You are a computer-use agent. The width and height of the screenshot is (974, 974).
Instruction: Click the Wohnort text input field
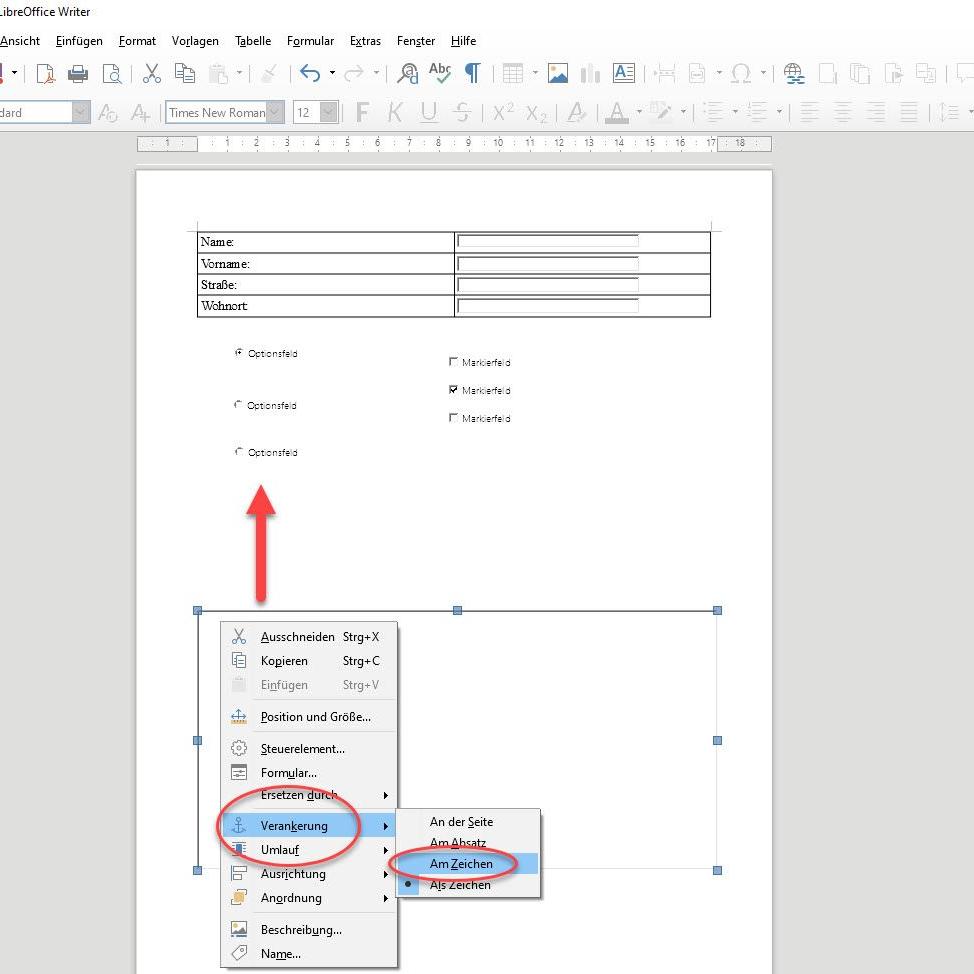(x=547, y=305)
